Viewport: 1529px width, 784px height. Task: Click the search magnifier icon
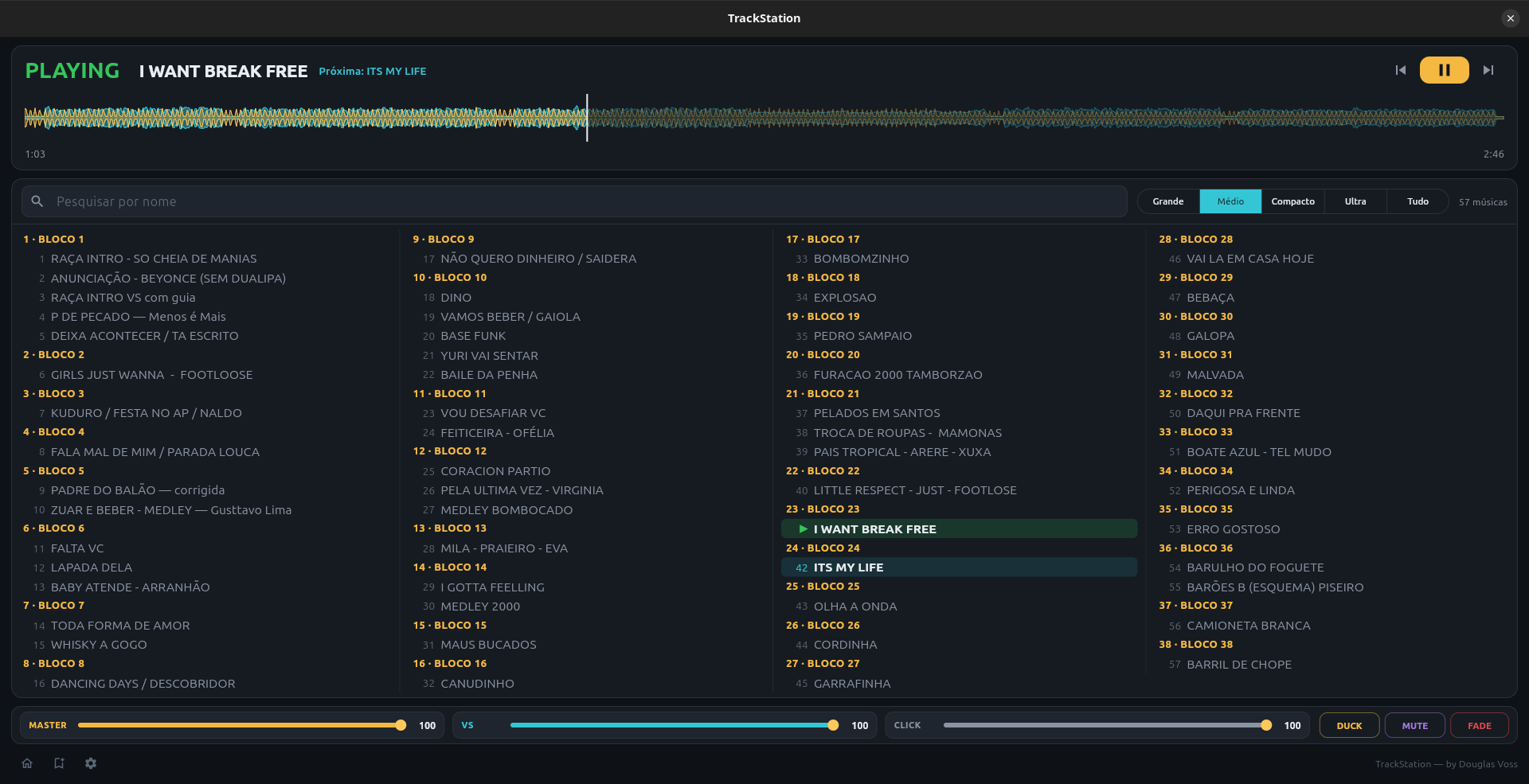37,201
